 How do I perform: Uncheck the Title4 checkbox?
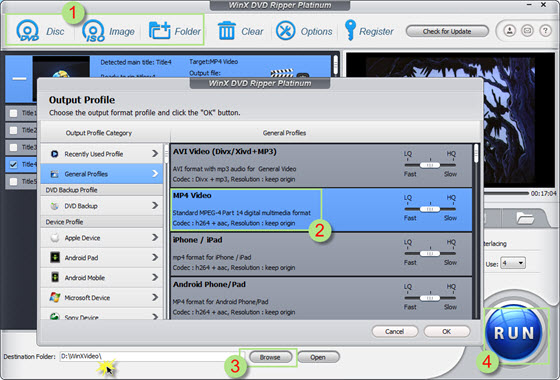[x=13, y=164]
